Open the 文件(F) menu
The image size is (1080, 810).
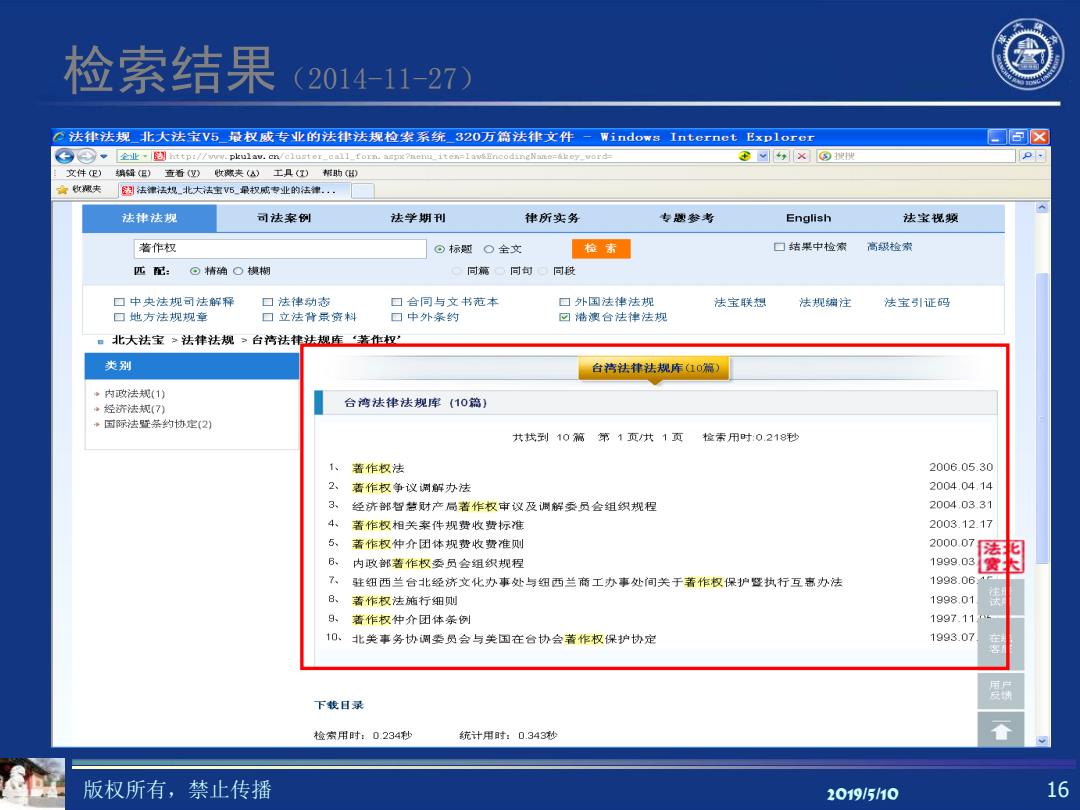[x=83, y=173]
